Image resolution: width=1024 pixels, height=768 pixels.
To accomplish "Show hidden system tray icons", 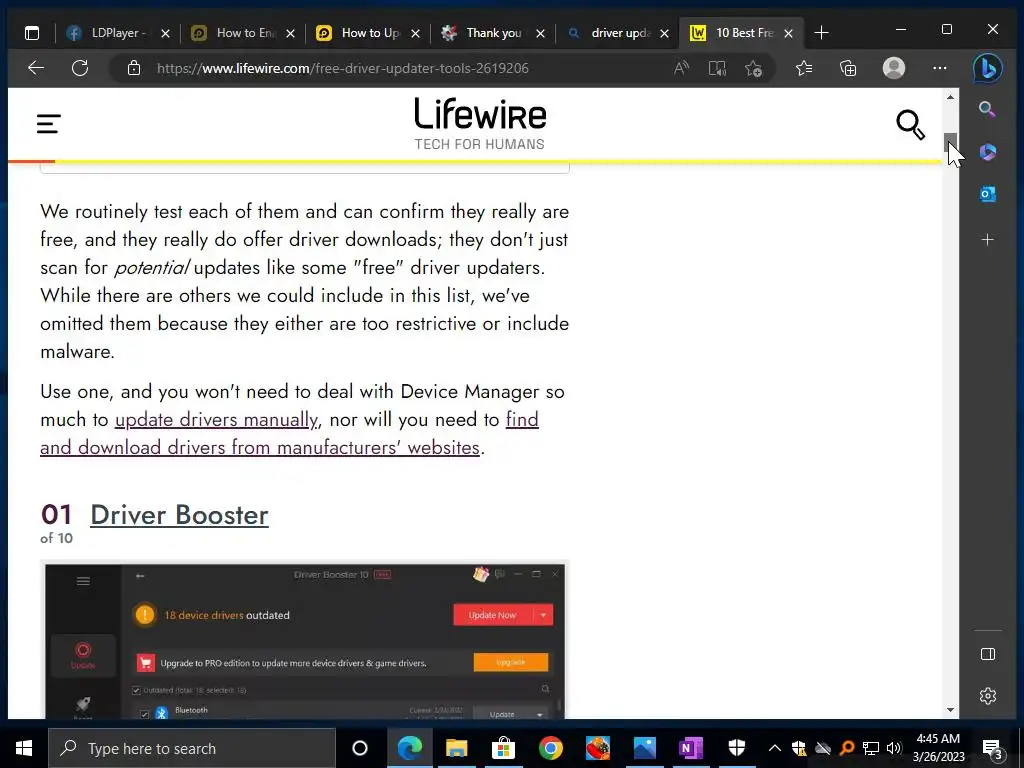I will (775, 748).
